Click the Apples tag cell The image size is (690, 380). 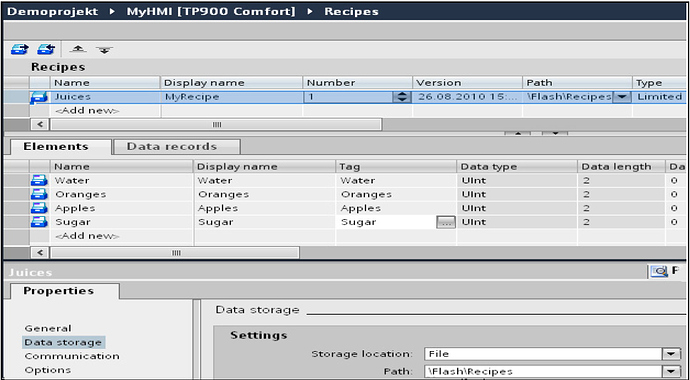[396, 208]
